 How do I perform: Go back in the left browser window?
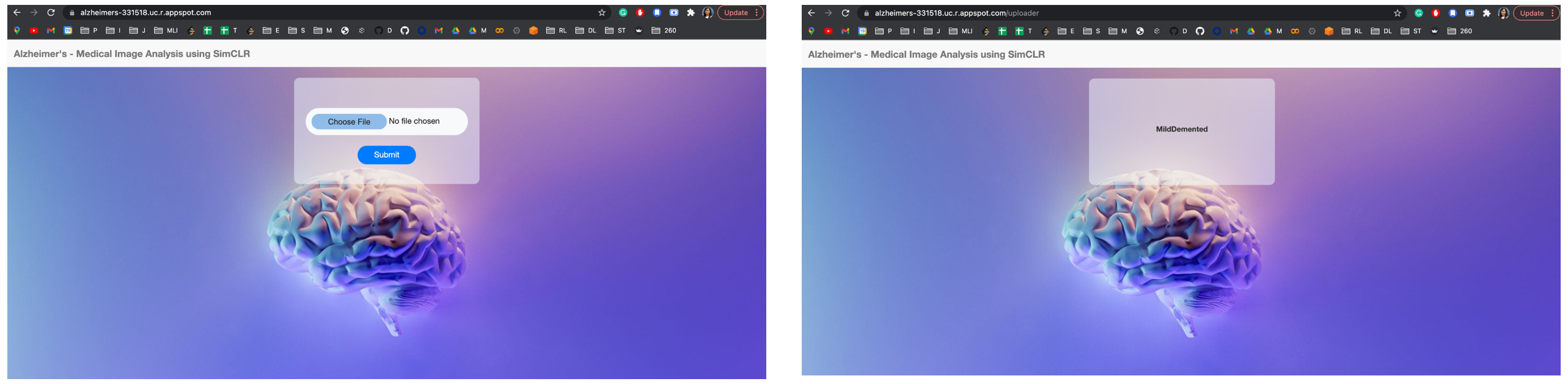17,13
